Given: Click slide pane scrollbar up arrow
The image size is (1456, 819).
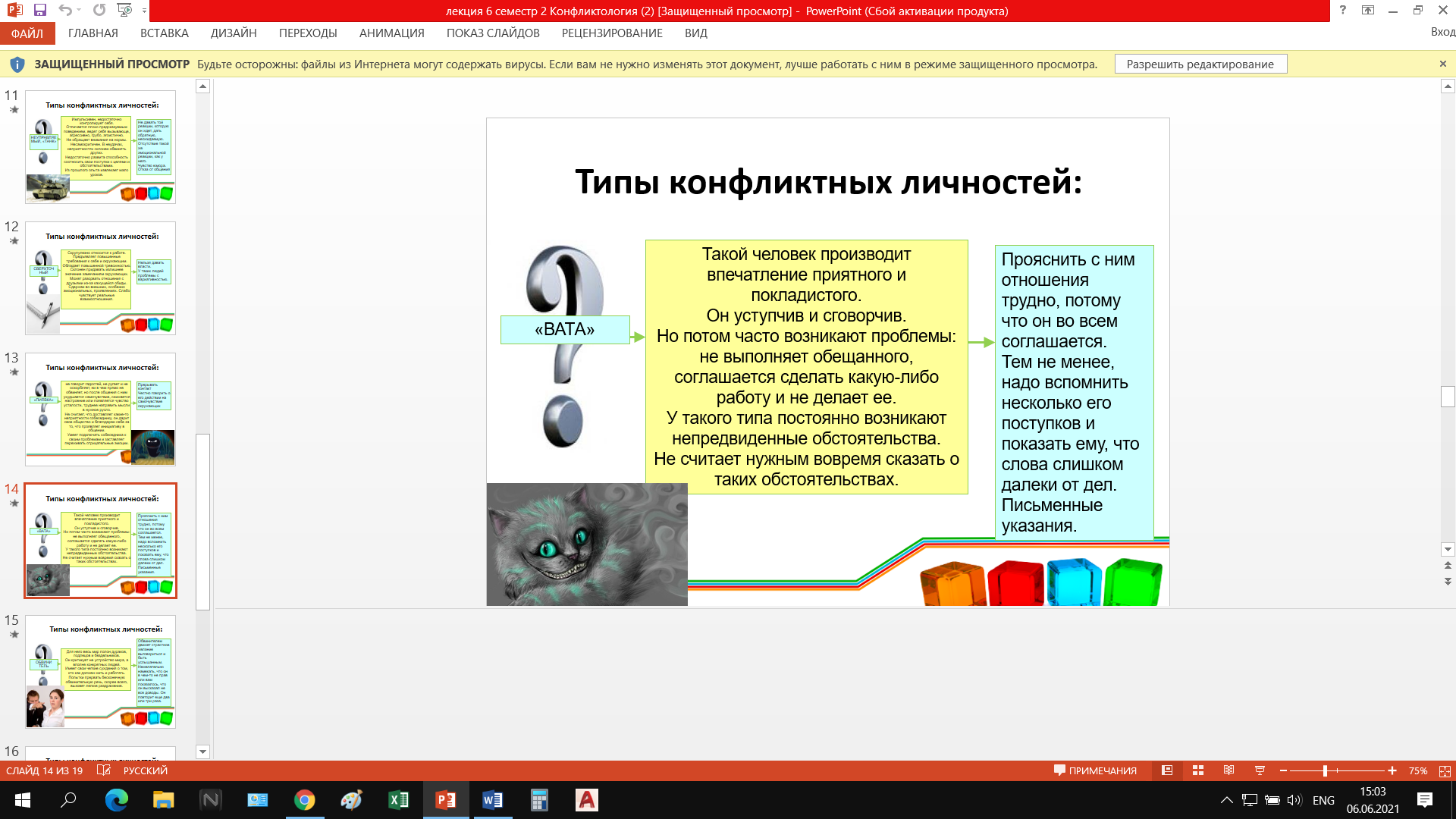Looking at the screenshot, I should (x=202, y=86).
